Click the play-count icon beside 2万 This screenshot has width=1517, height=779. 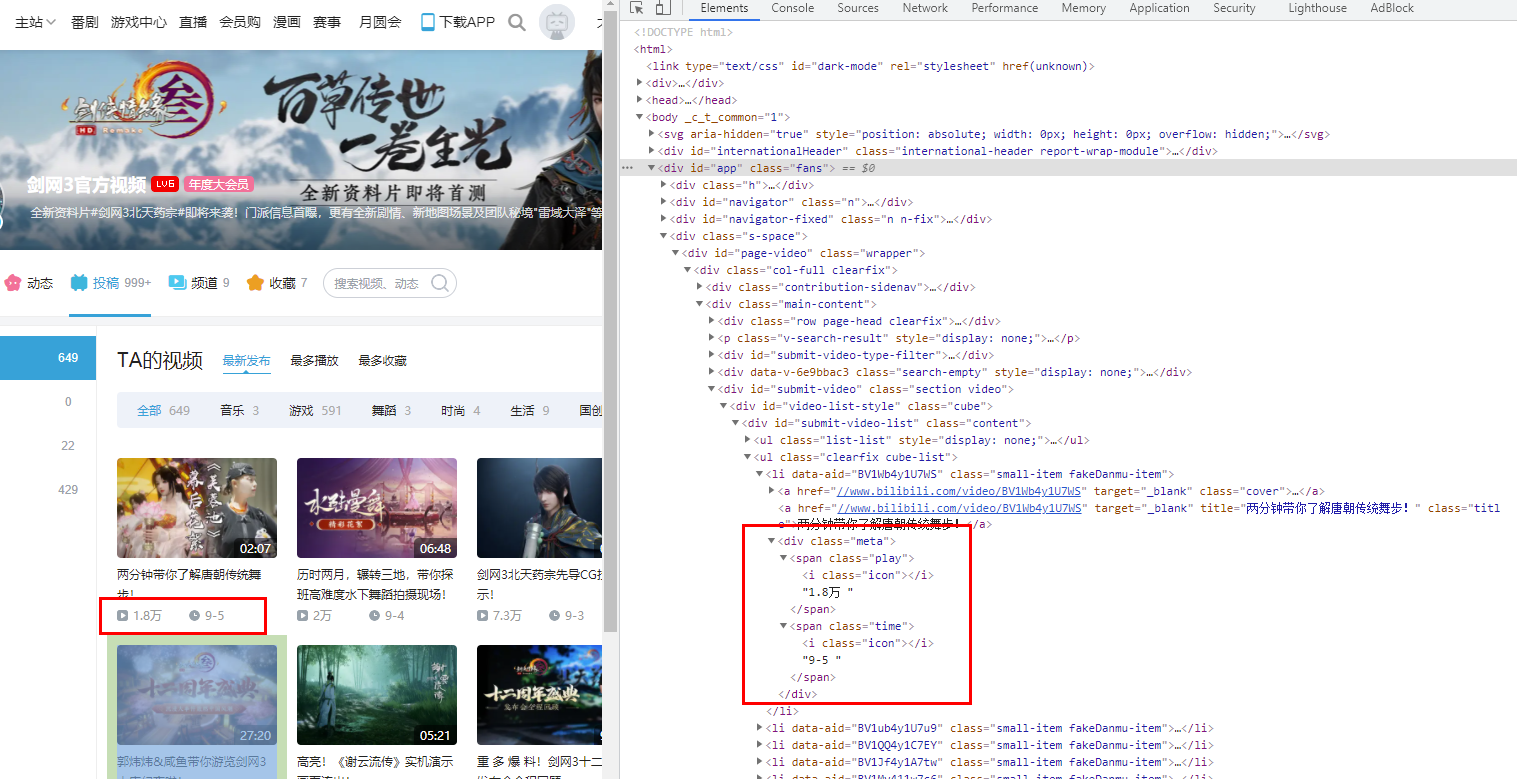pyautogui.click(x=303, y=615)
